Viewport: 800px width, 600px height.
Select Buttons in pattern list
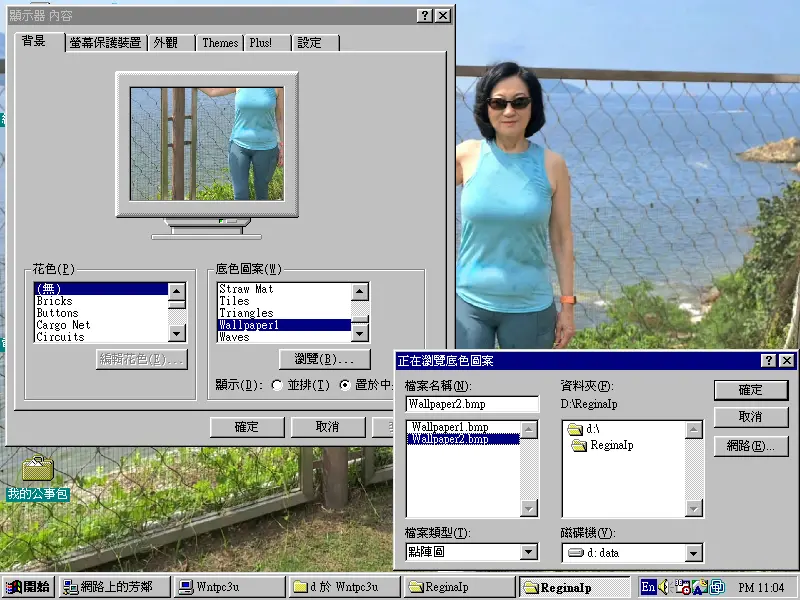101,313
